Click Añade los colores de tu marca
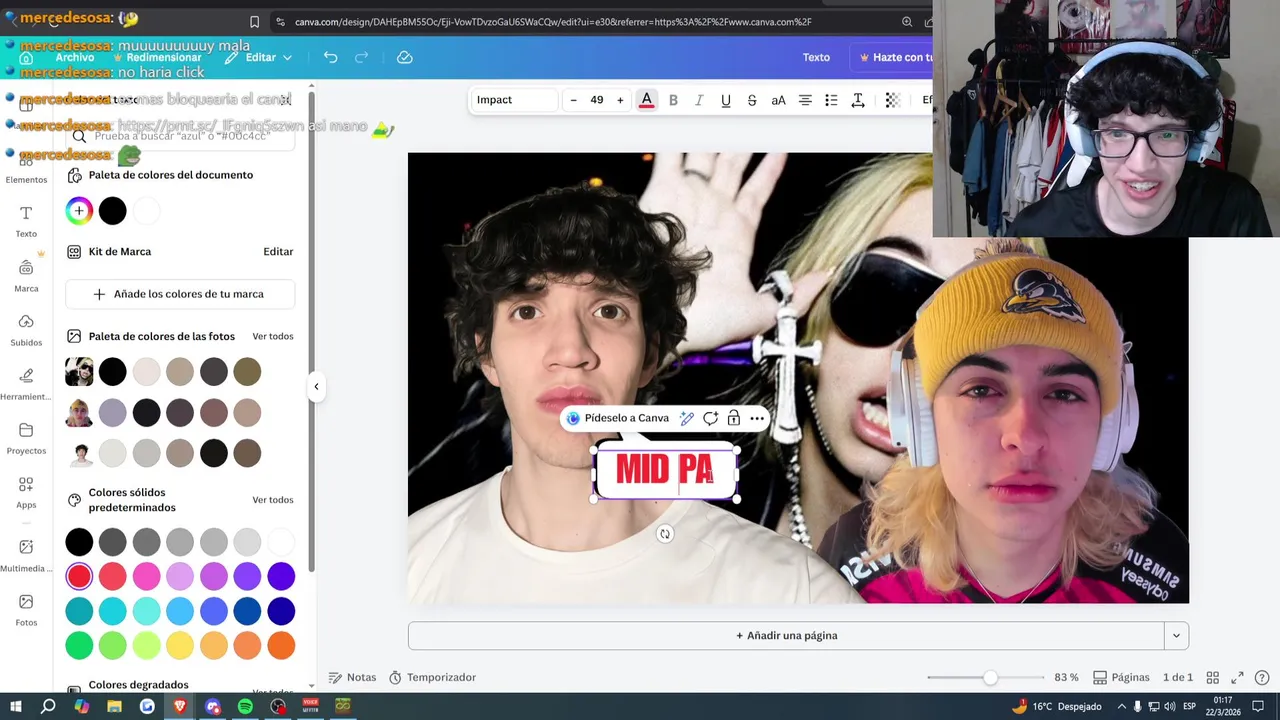 click(x=179, y=294)
